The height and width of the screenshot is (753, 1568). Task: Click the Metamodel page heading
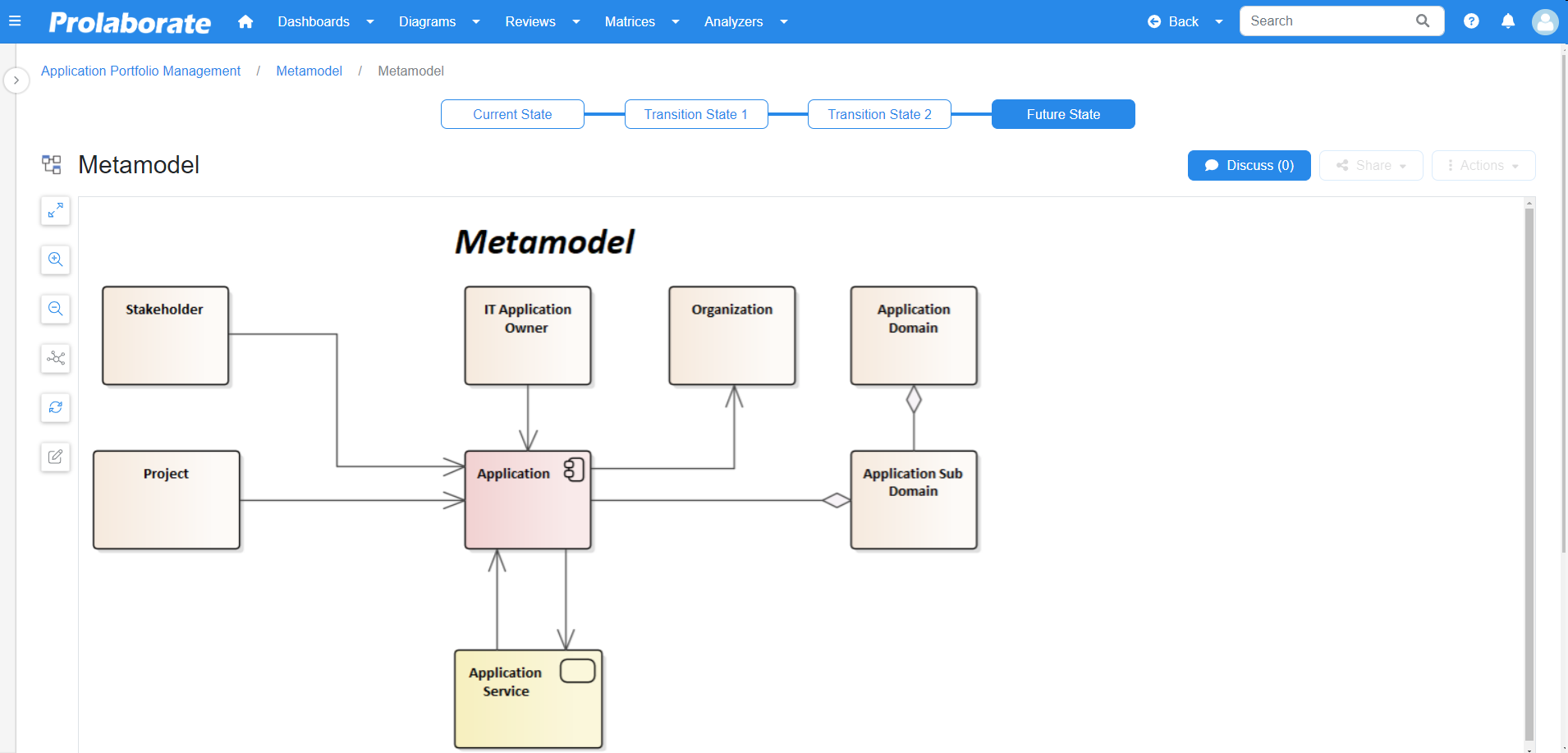pos(139,165)
